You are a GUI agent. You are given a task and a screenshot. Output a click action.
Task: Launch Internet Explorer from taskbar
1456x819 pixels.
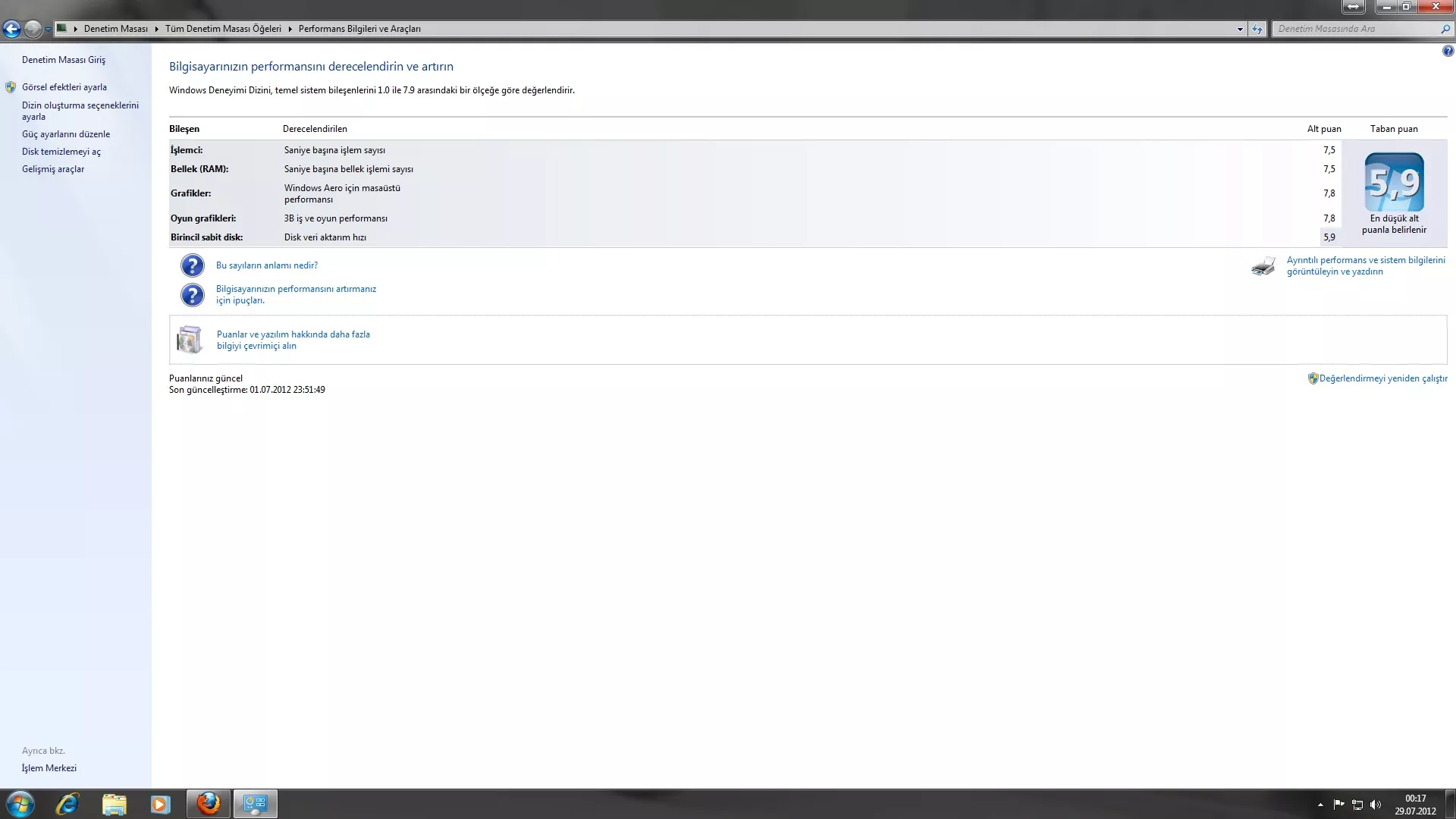point(67,804)
